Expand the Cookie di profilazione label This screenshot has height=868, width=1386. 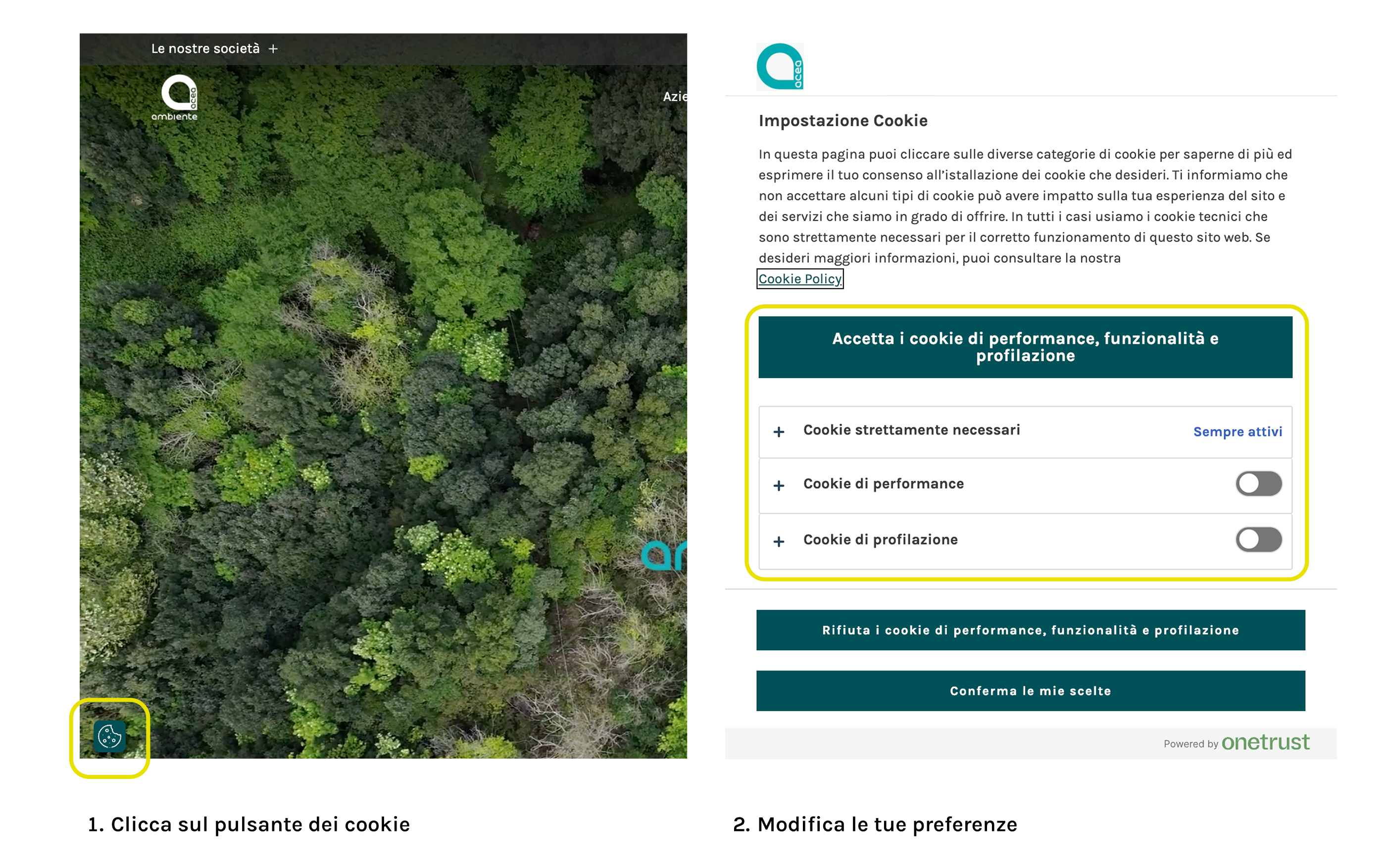[x=880, y=539]
